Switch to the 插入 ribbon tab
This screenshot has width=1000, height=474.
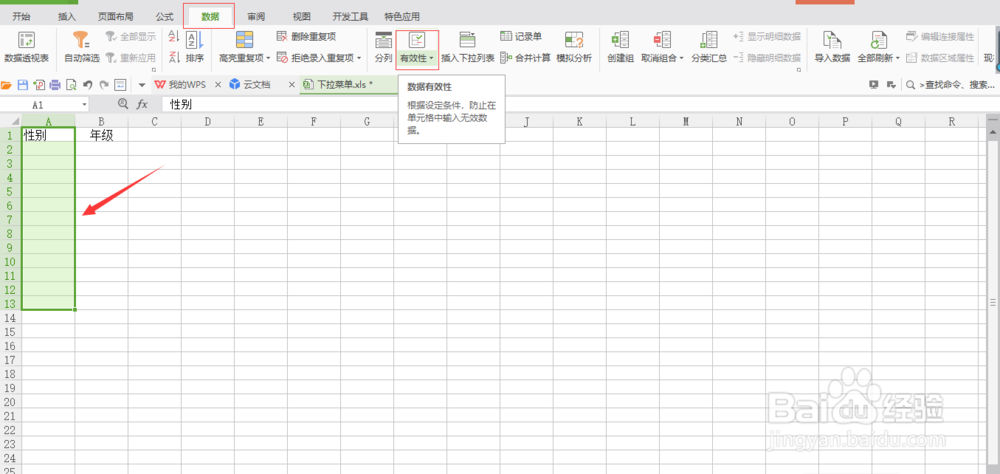coord(67,17)
